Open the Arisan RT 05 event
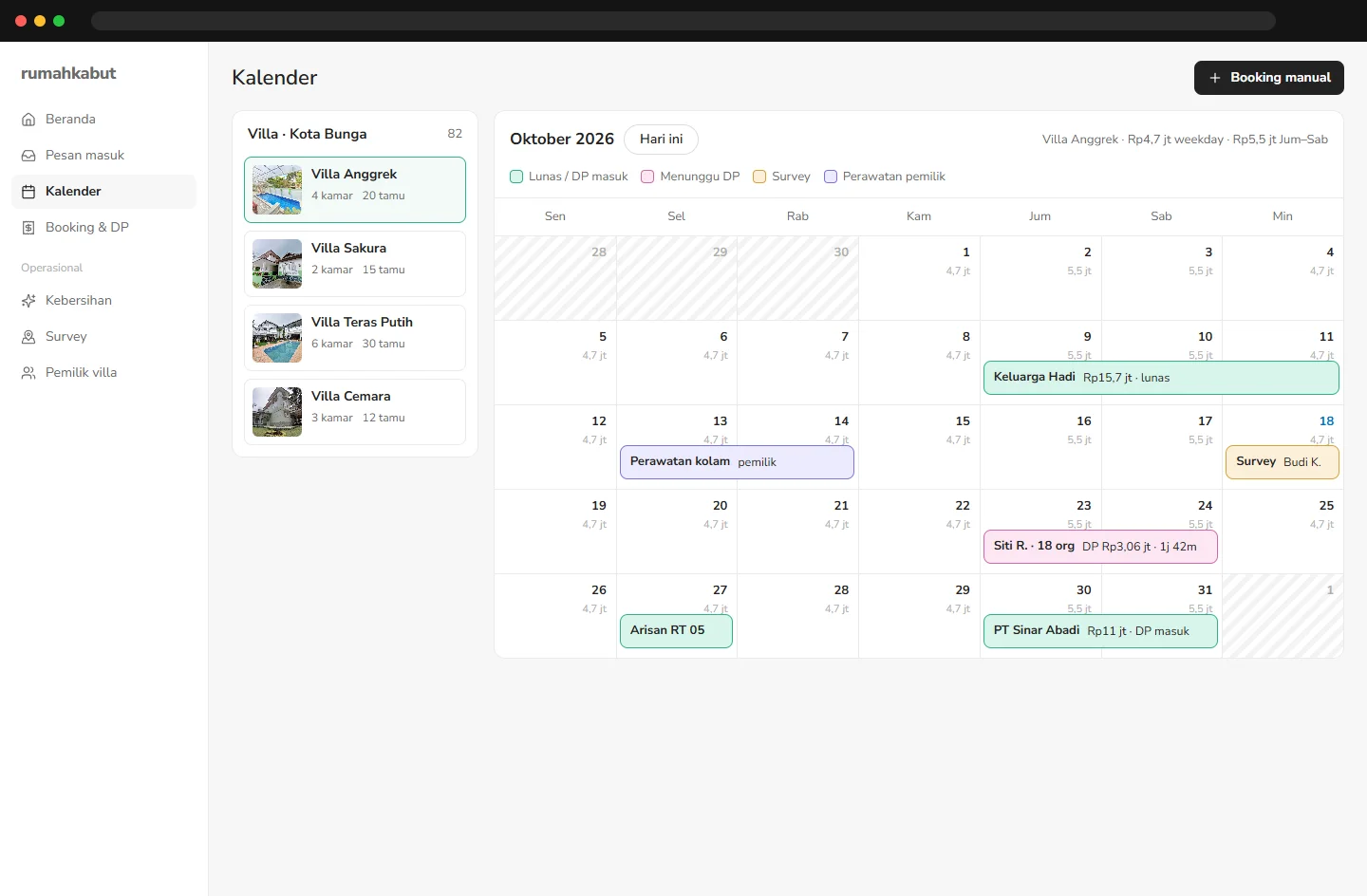This screenshot has height=896, width=1367. (676, 631)
